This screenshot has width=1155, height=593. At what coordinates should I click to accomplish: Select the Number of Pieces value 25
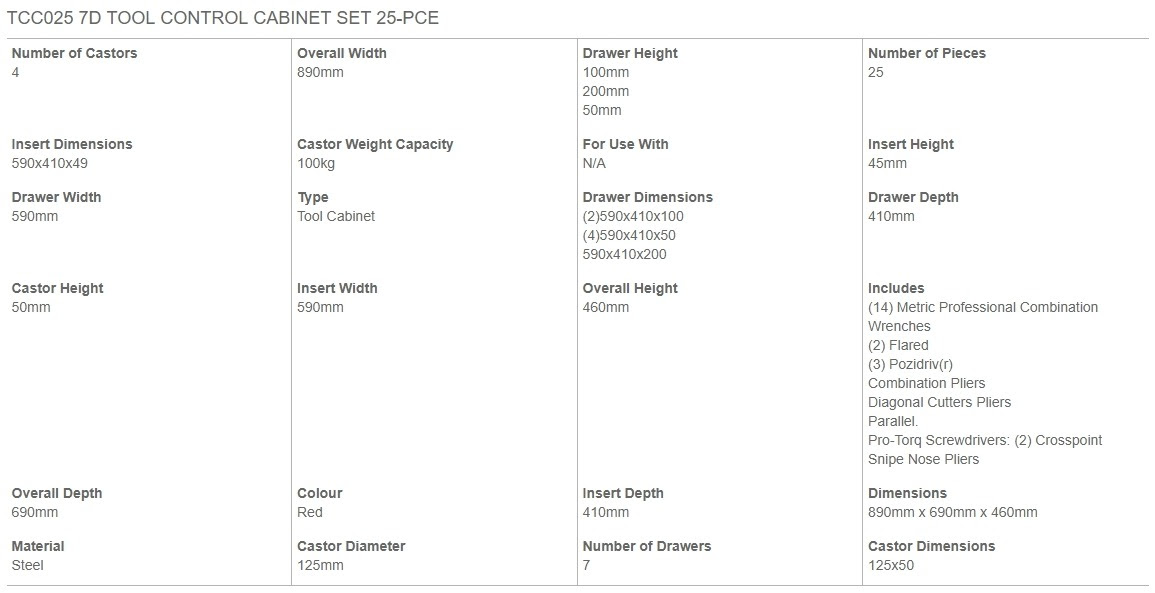[x=876, y=72]
